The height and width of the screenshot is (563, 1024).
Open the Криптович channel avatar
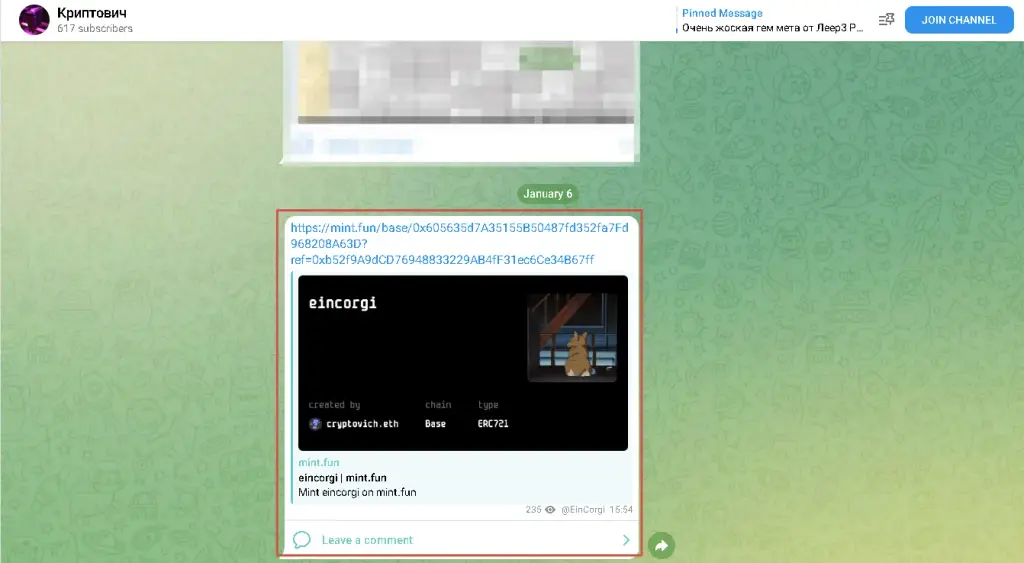[34, 20]
